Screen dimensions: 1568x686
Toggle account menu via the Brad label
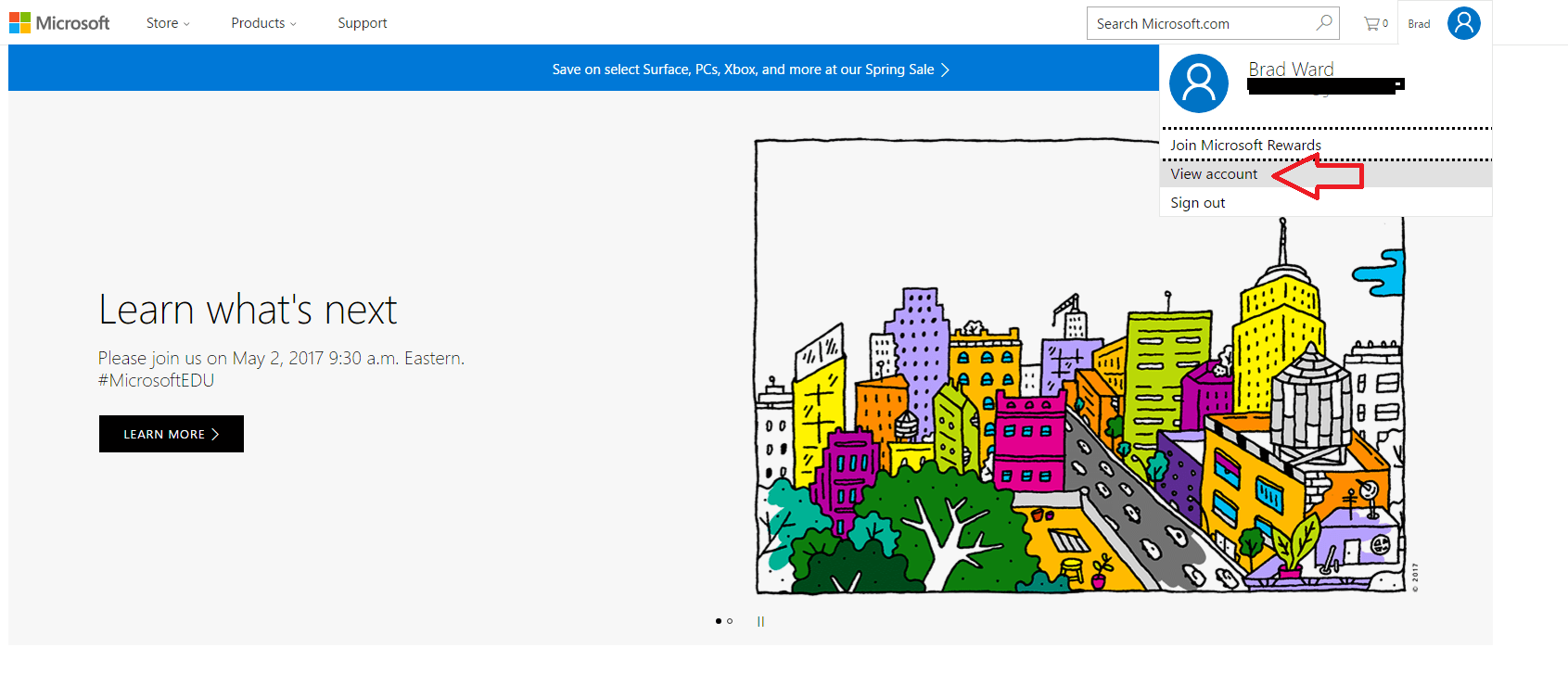(1419, 24)
